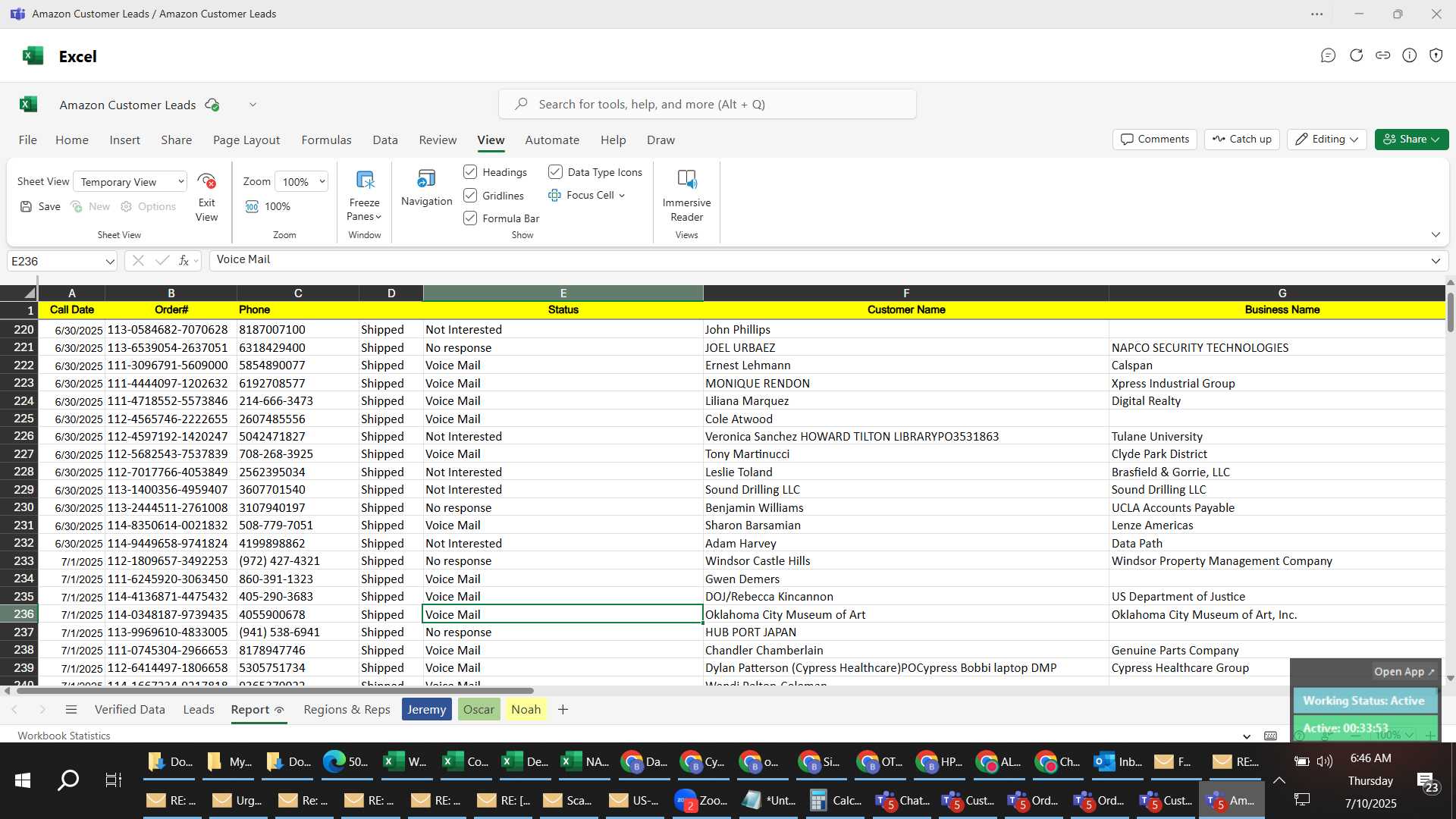Open the Sheet View dropdown
Image resolution: width=1456 pixels, height=819 pixels.
(130, 182)
